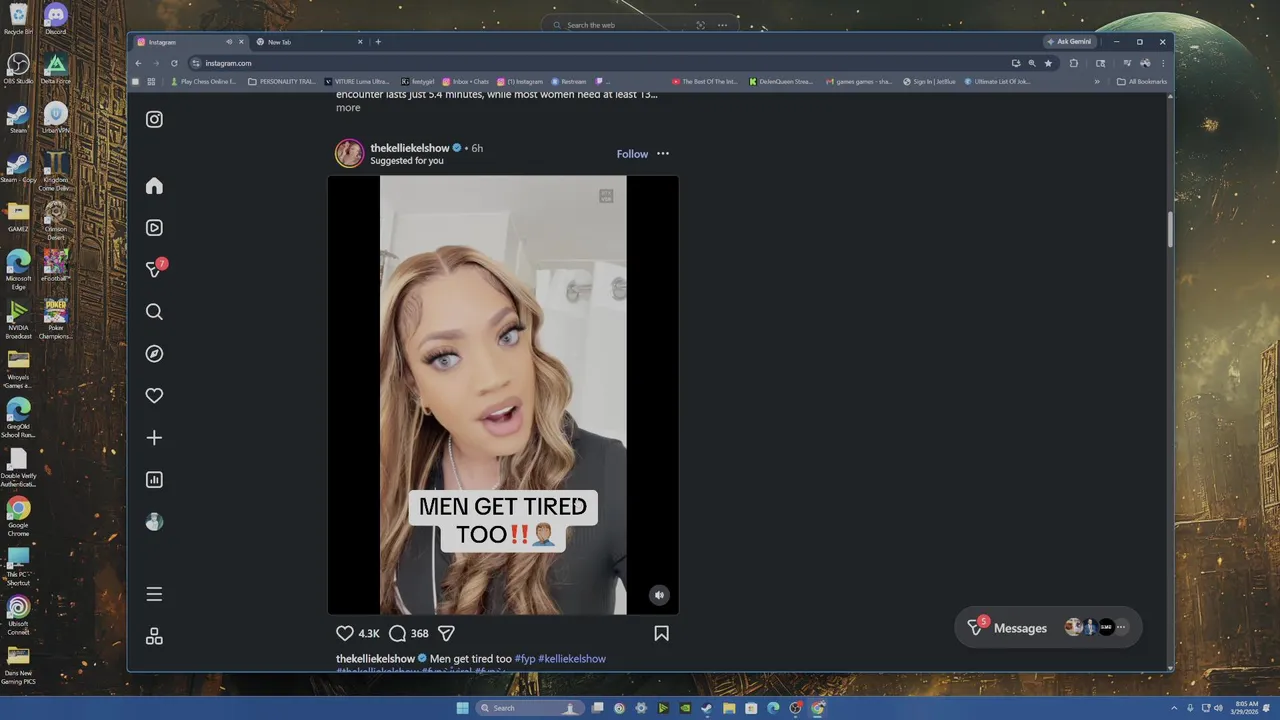Expand the previous caption with 'more'
The image size is (1280, 720).
(x=348, y=108)
